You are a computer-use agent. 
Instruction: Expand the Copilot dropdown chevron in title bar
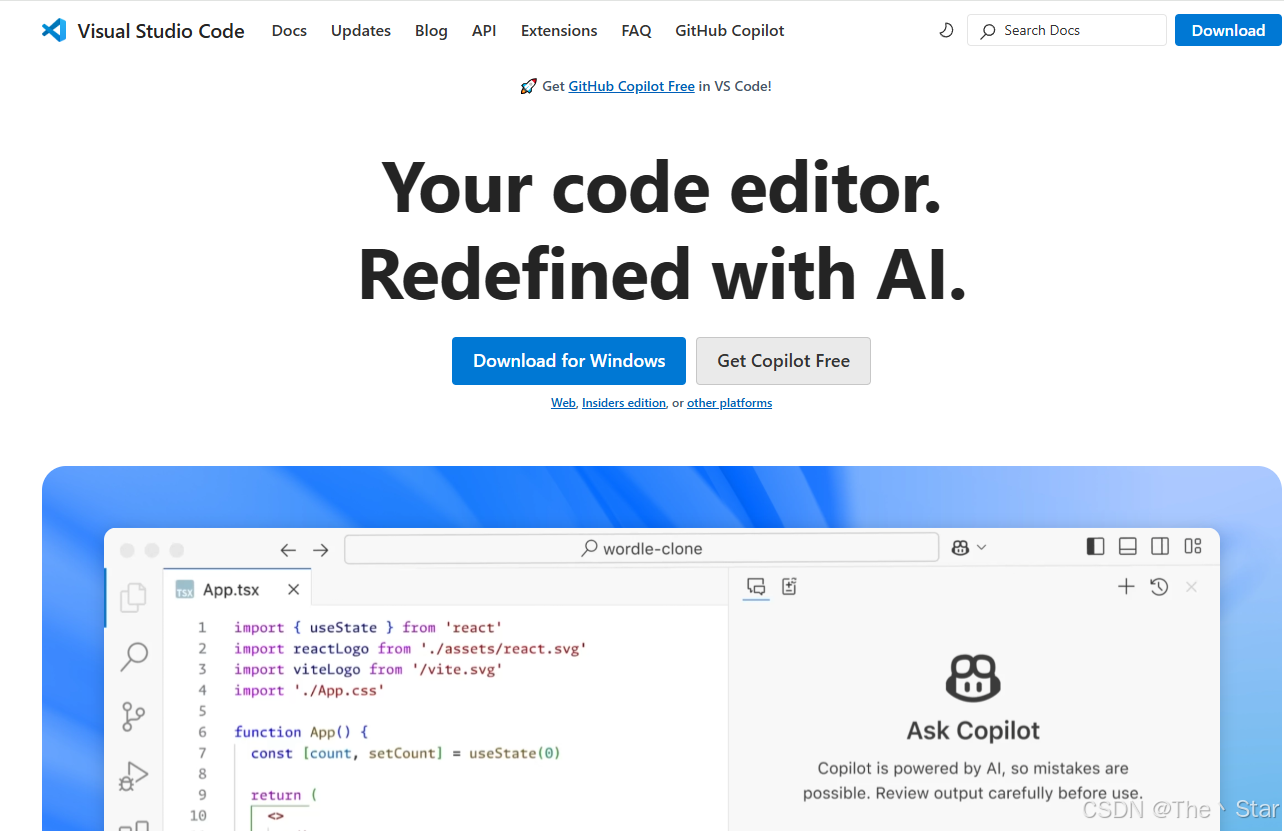point(981,547)
